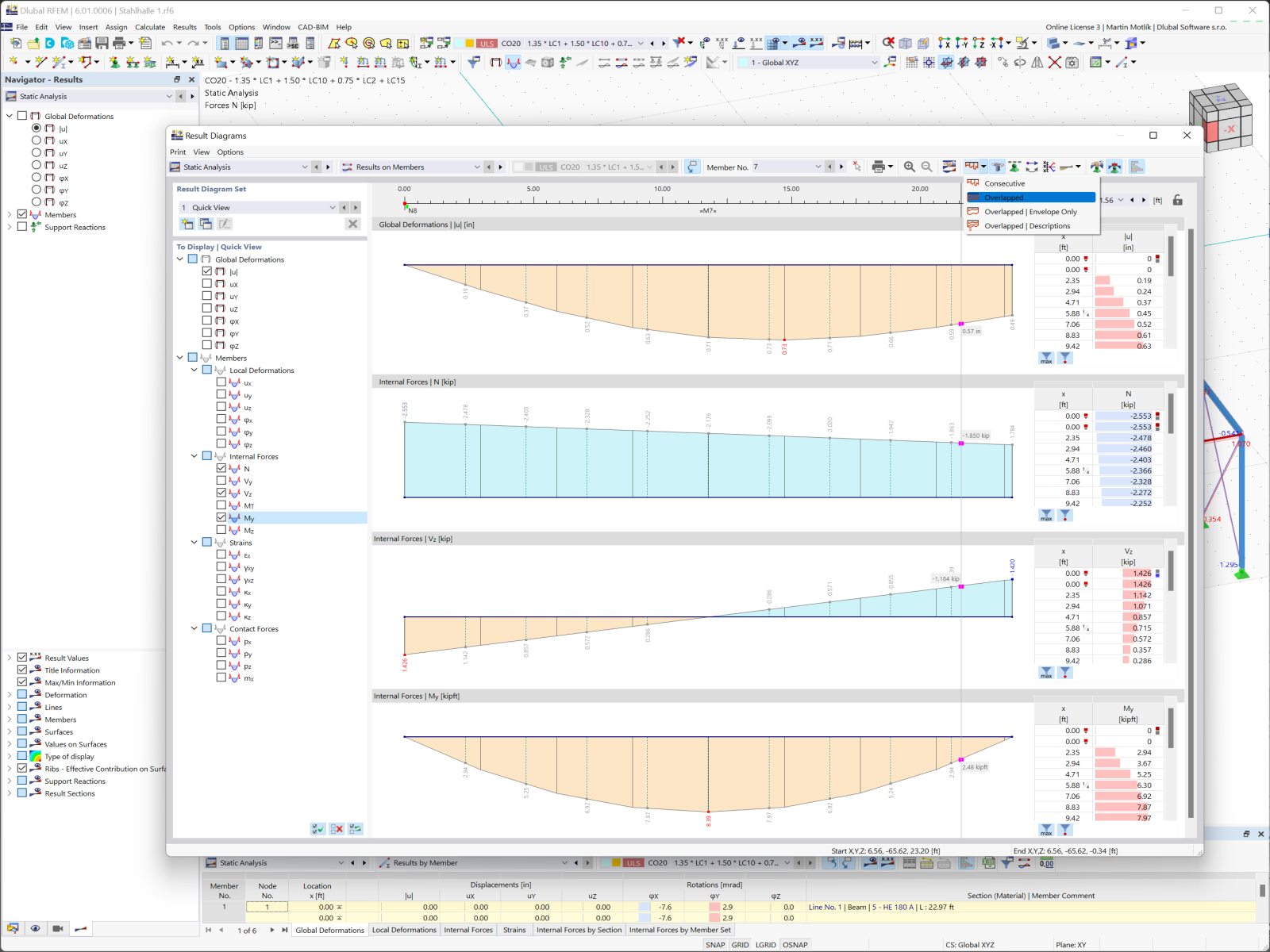The width and height of the screenshot is (1270, 952).
Task: Enable the Vy internal forces checkbox
Action: [222, 481]
